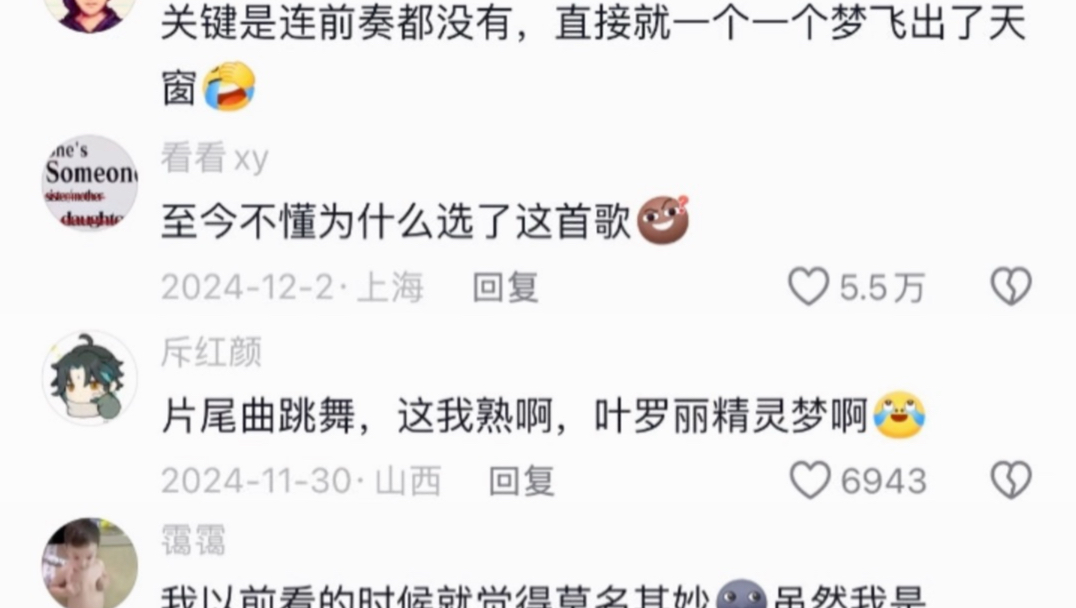Open username 斥红颜 profile
The width and height of the screenshot is (1076, 608).
[x=211, y=353]
